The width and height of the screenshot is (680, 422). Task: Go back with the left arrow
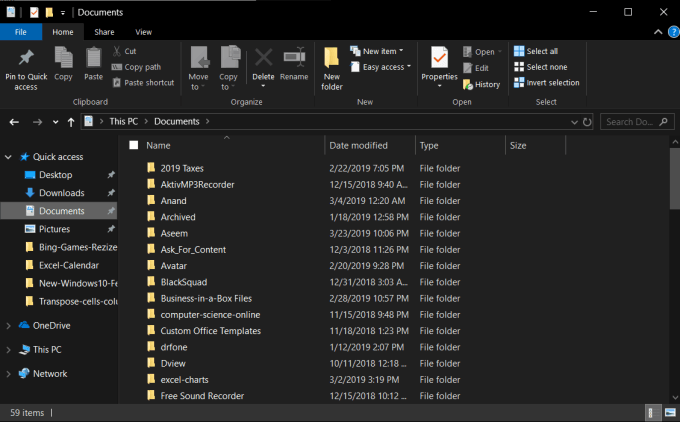[14, 122]
